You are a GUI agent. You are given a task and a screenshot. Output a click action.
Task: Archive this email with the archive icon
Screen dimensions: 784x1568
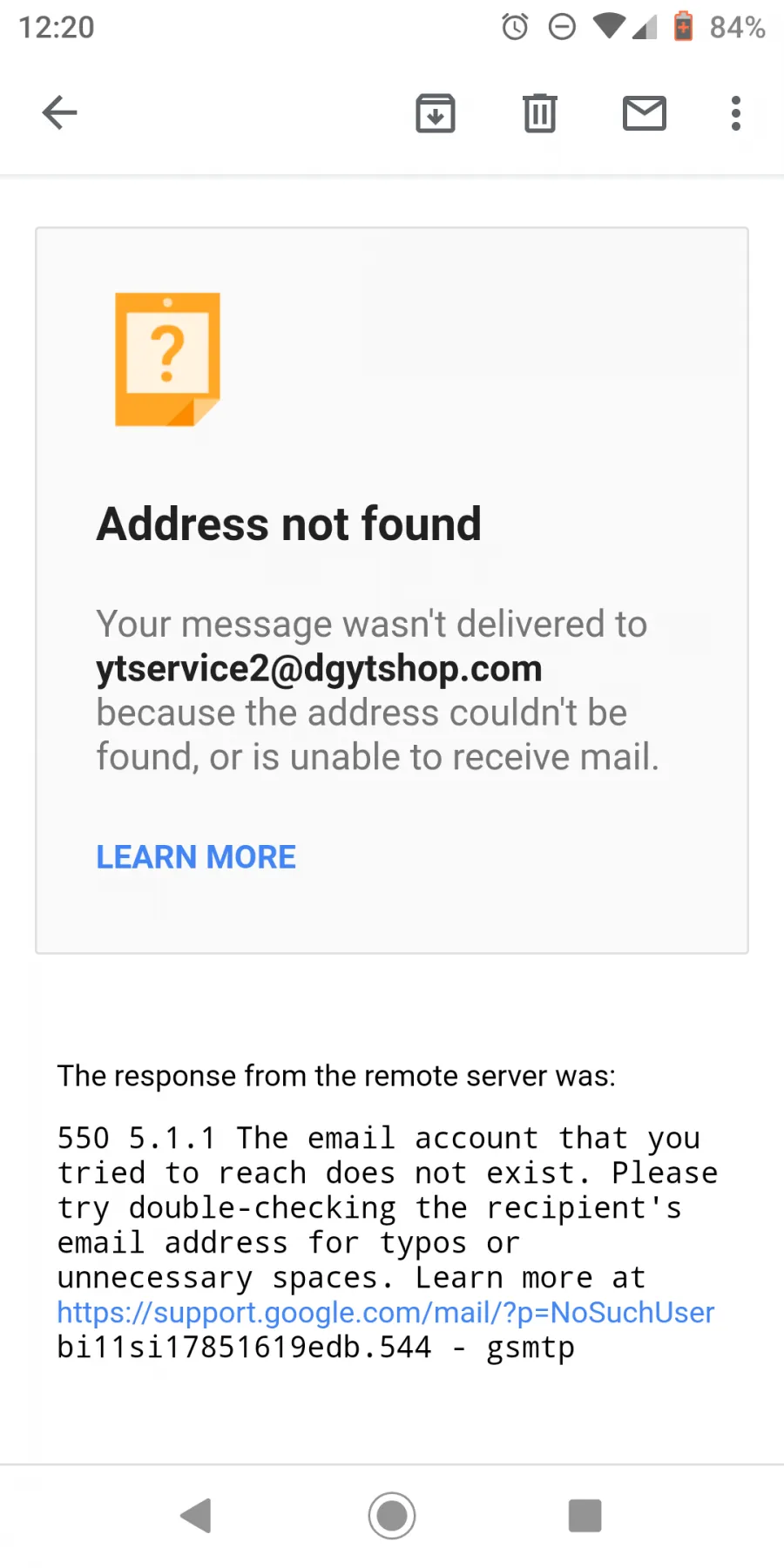(x=436, y=112)
